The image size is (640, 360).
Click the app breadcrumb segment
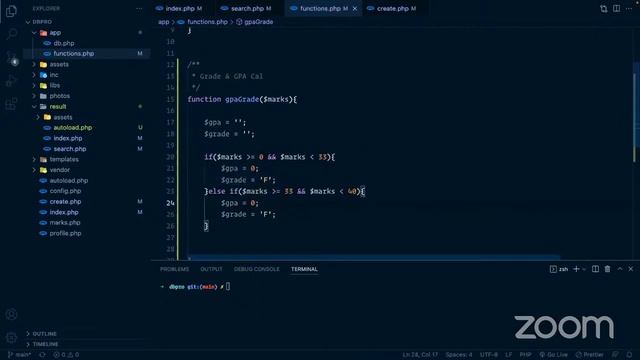point(163,22)
